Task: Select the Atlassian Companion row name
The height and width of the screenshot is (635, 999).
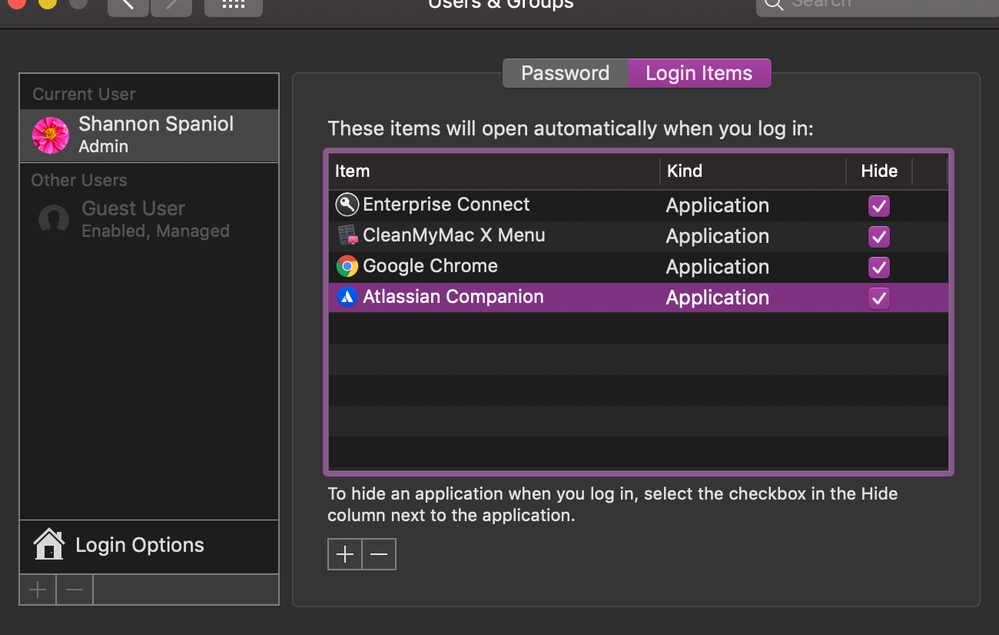Action: pyautogui.click(x=453, y=297)
